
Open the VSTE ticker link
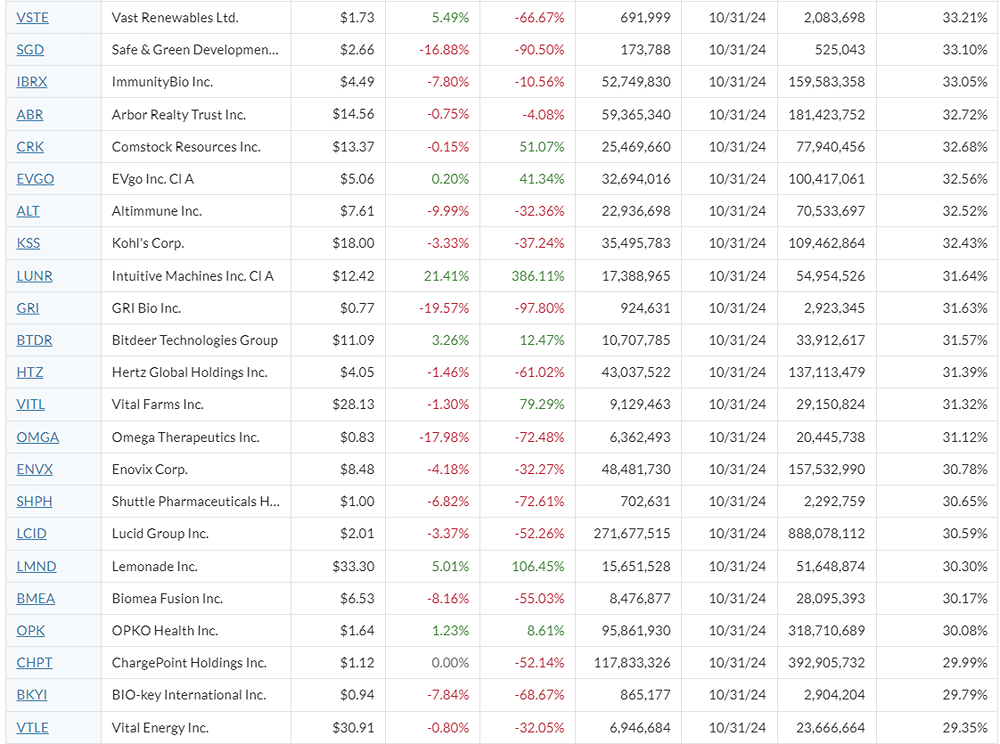pos(32,18)
